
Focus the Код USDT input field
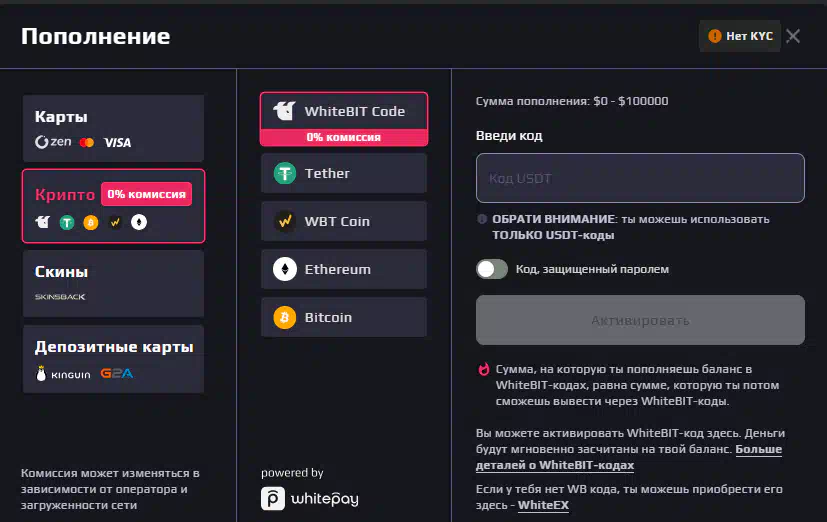640,178
